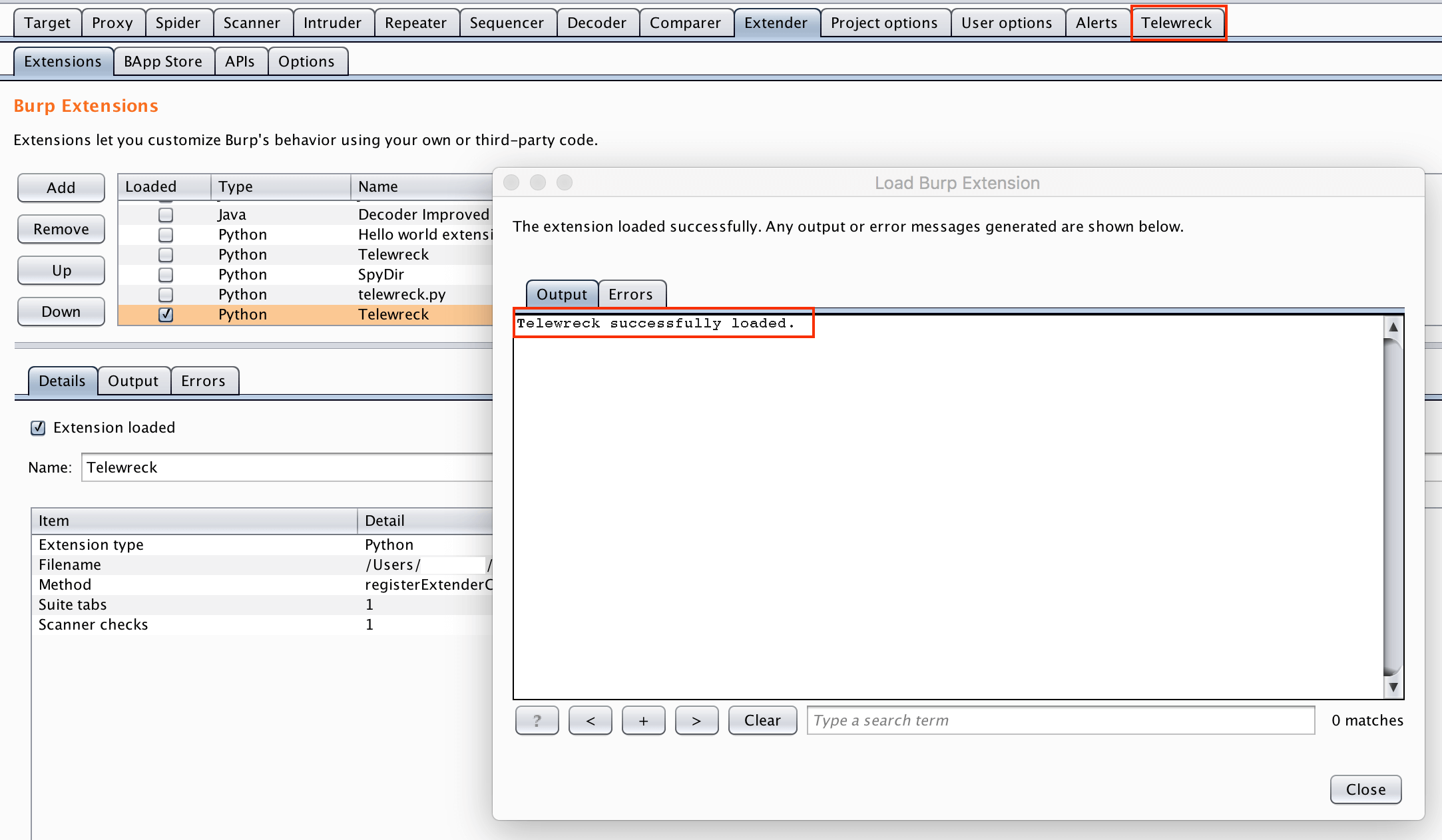Sort extensions by Type column header

click(280, 186)
